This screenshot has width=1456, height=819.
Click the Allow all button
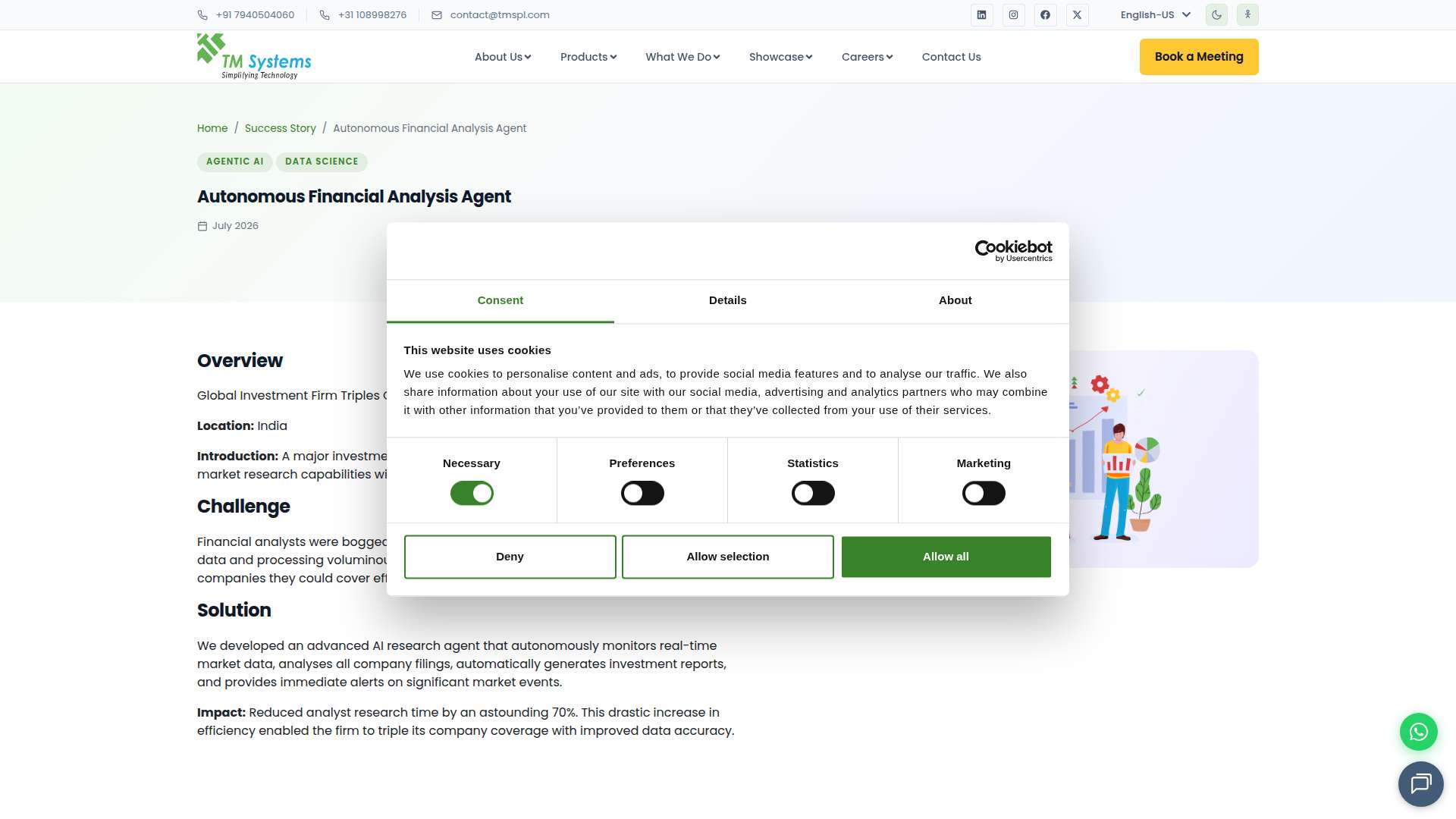(946, 557)
